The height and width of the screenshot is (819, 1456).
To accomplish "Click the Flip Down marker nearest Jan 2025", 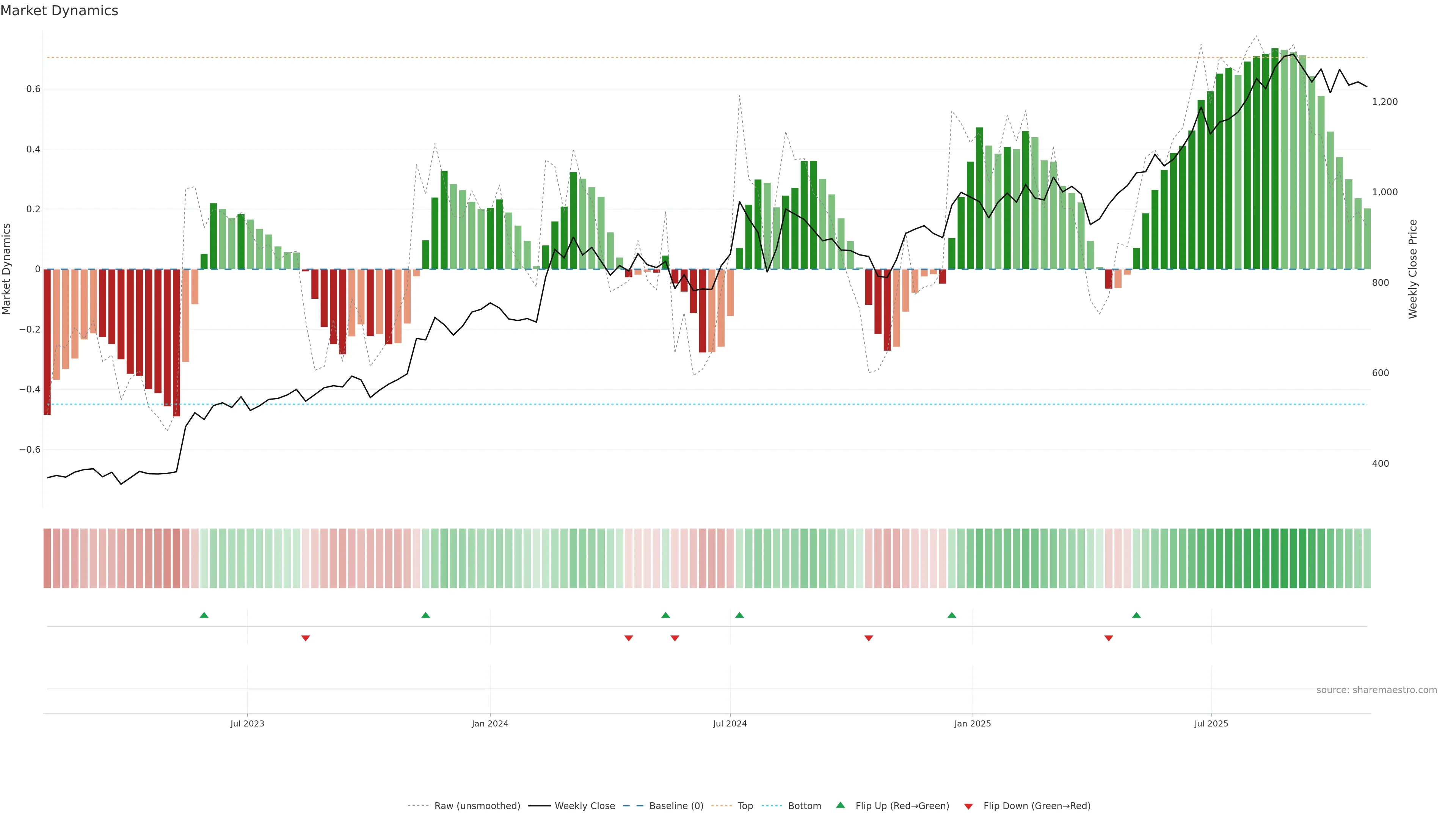I will click(x=869, y=638).
